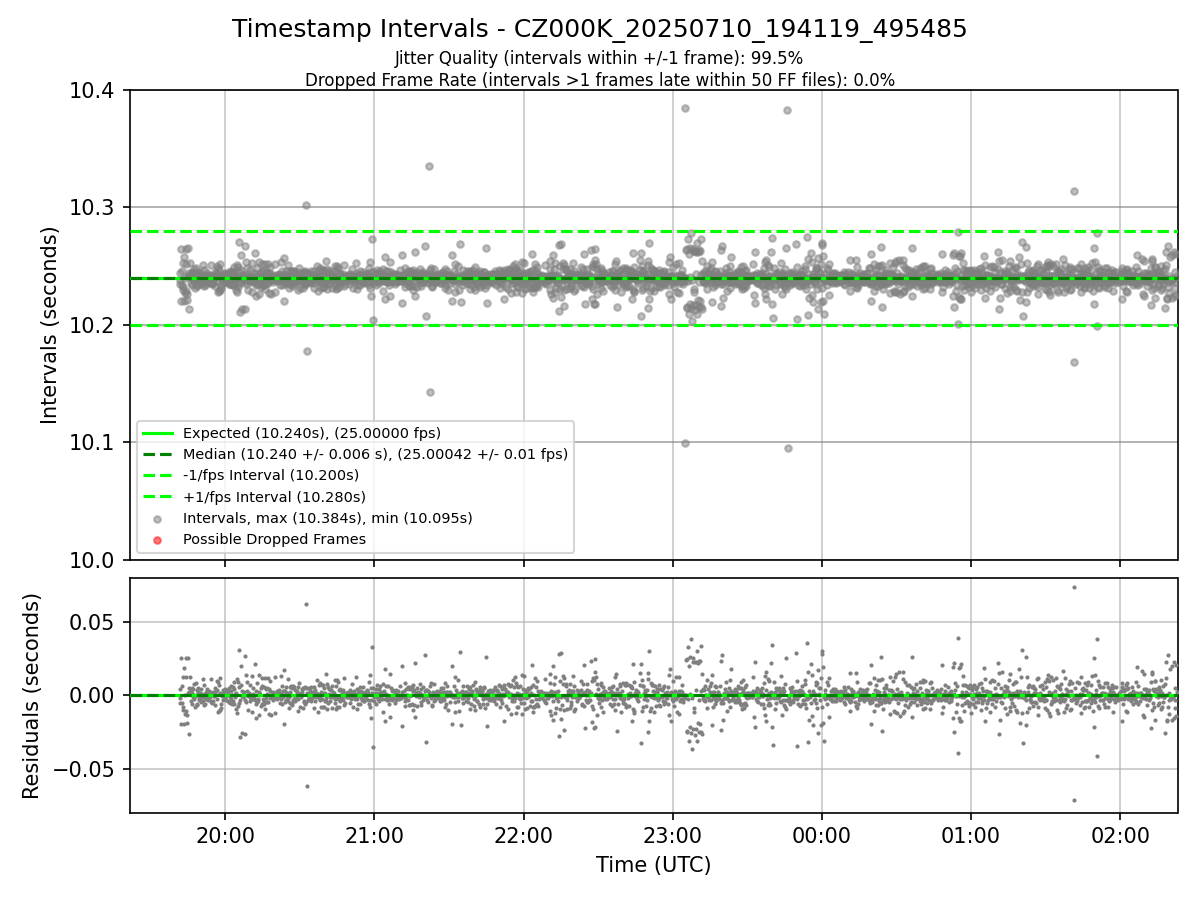Click the 'Intervals (seconds)' y-axis label

tap(51, 324)
